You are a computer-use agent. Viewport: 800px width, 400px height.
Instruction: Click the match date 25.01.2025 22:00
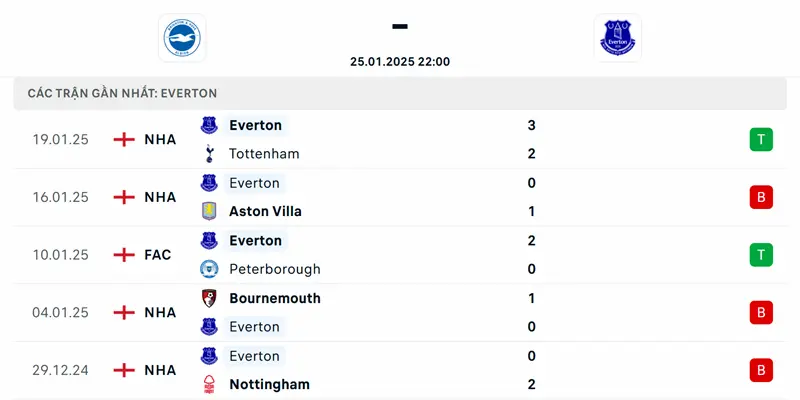tap(400, 61)
